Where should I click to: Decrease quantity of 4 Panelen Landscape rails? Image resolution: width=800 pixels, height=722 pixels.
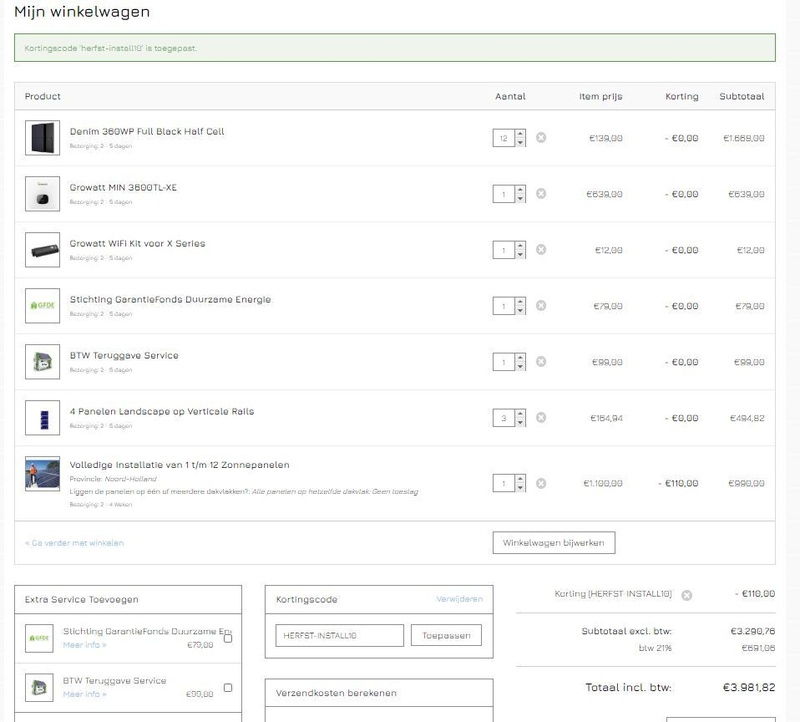[520, 422]
